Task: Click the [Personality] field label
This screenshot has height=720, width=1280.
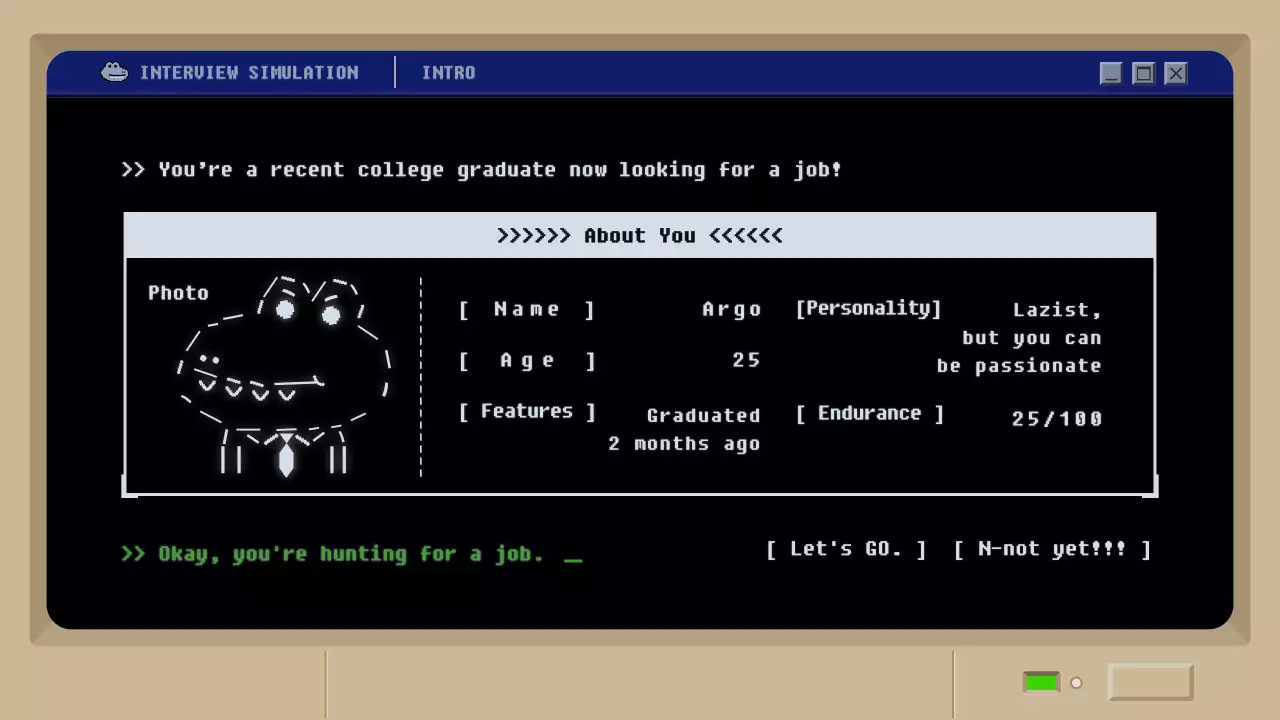Action: click(868, 308)
